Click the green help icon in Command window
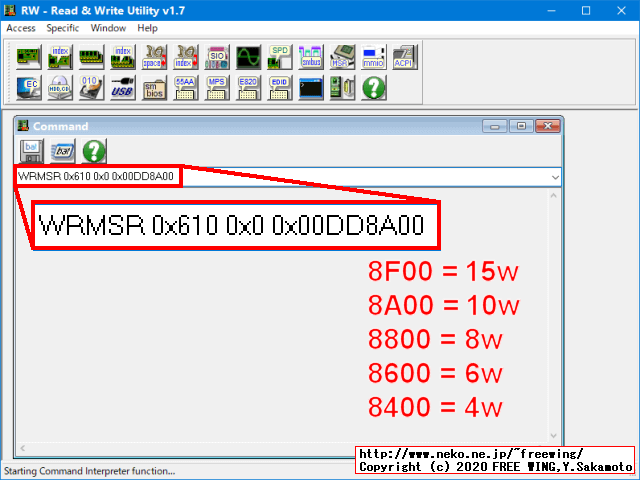The width and height of the screenshot is (640, 480). tap(94, 151)
